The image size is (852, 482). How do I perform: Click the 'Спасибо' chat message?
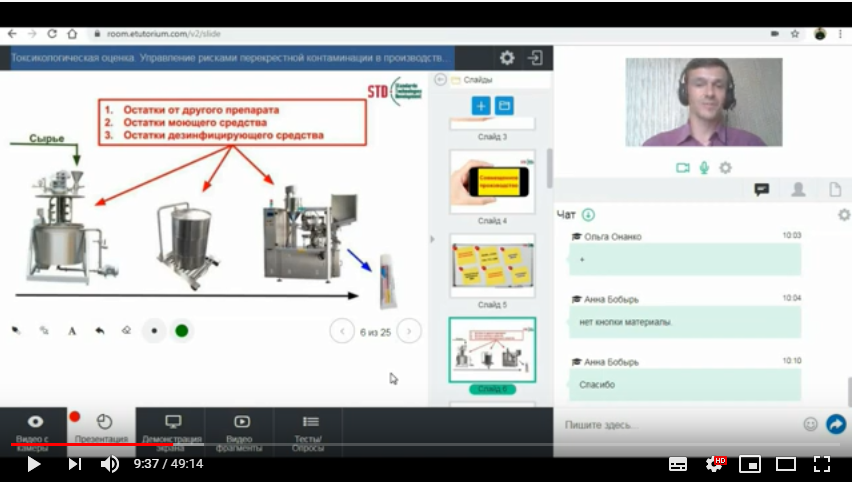(x=685, y=385)
